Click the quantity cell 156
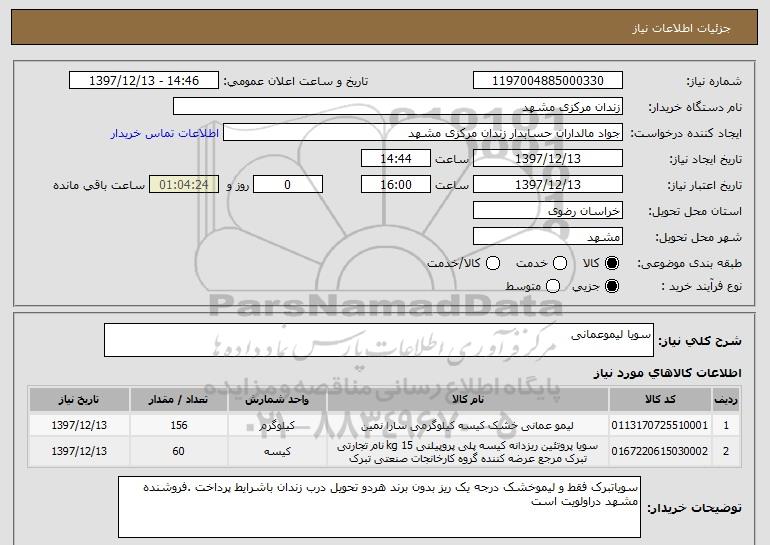The image size is (770, 545). coord(179,425)
